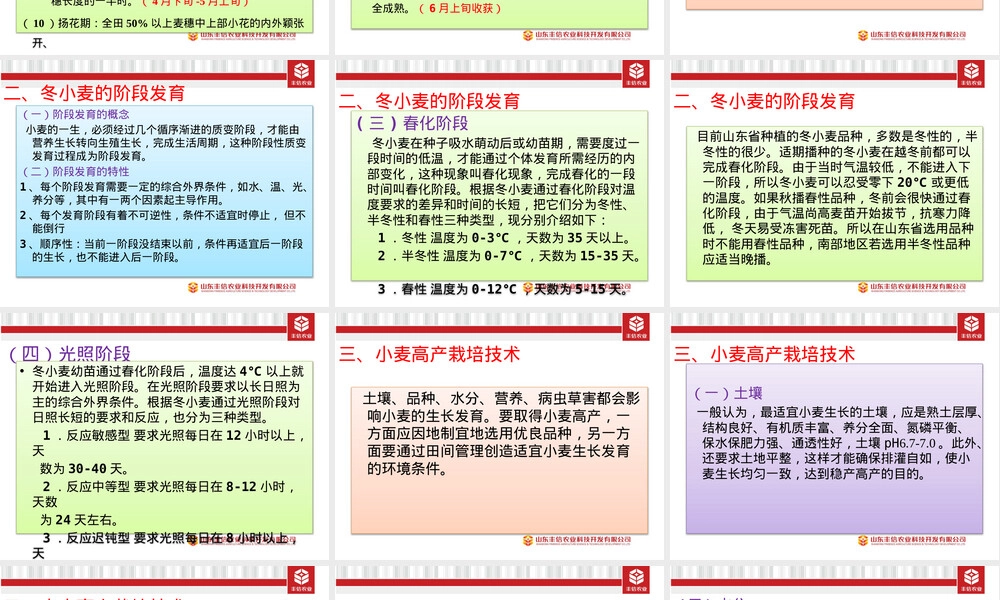Click the footer company logo under the 土壤、品种、水分 slide

[577, 541]
